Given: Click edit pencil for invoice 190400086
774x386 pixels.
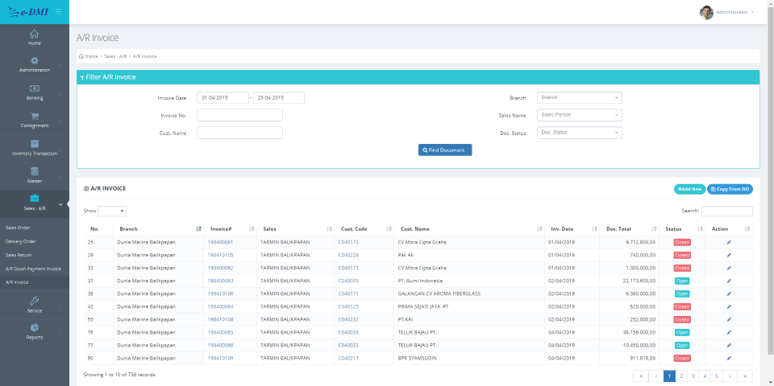Looking at the screenshot, I should tap(729, 345).
